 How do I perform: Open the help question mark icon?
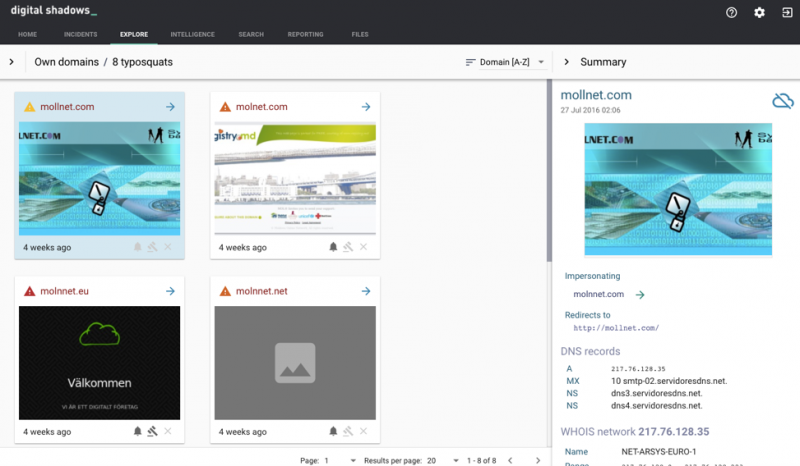[x=731, y=13]
